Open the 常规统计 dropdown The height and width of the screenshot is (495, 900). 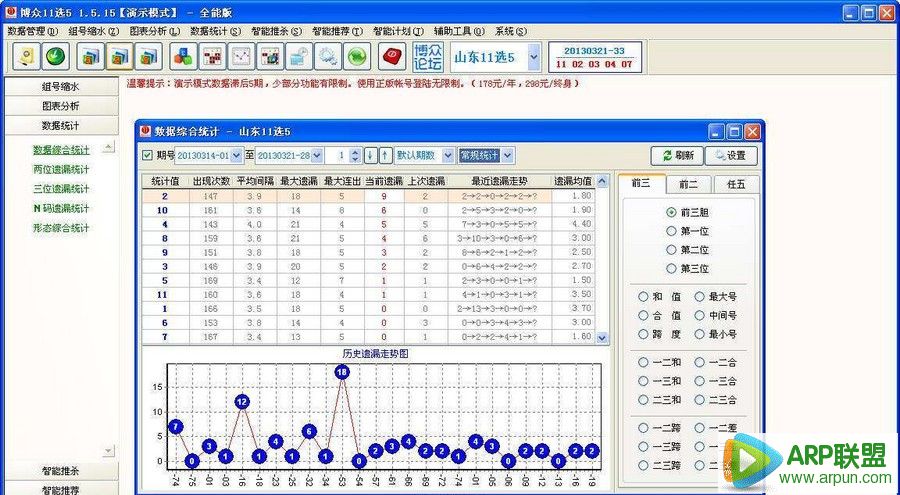point(507,155)
